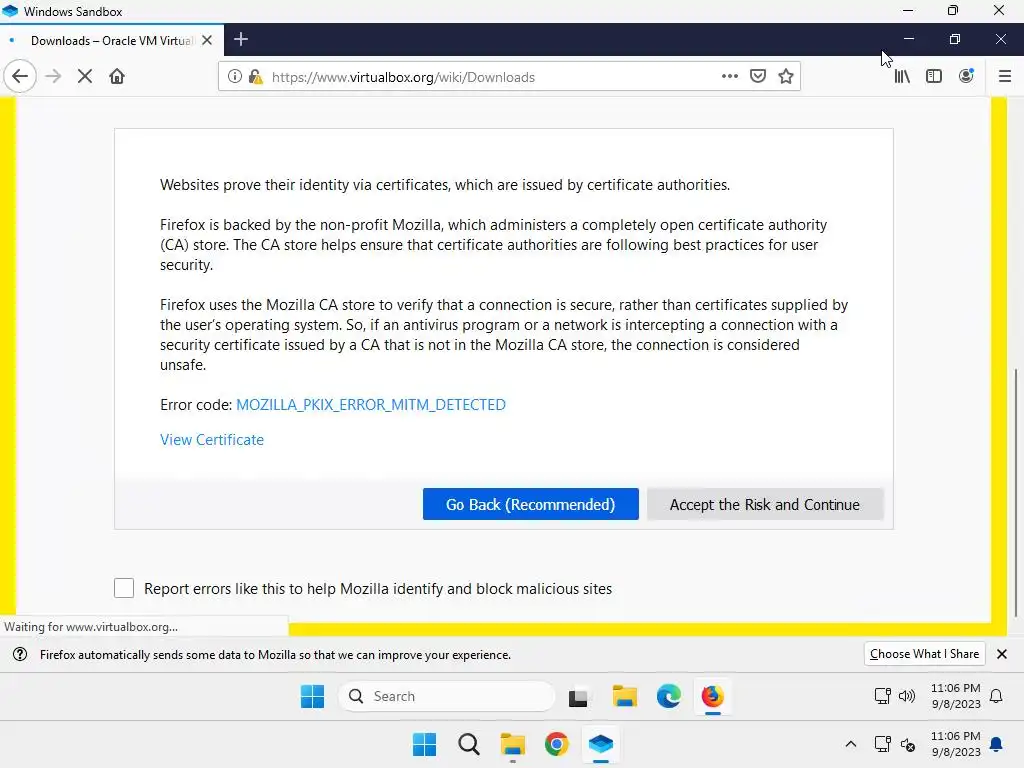Open sandbox network tray icon
Image resolution: width=1024 pixels, height=768 pixels.
point(882,696)
